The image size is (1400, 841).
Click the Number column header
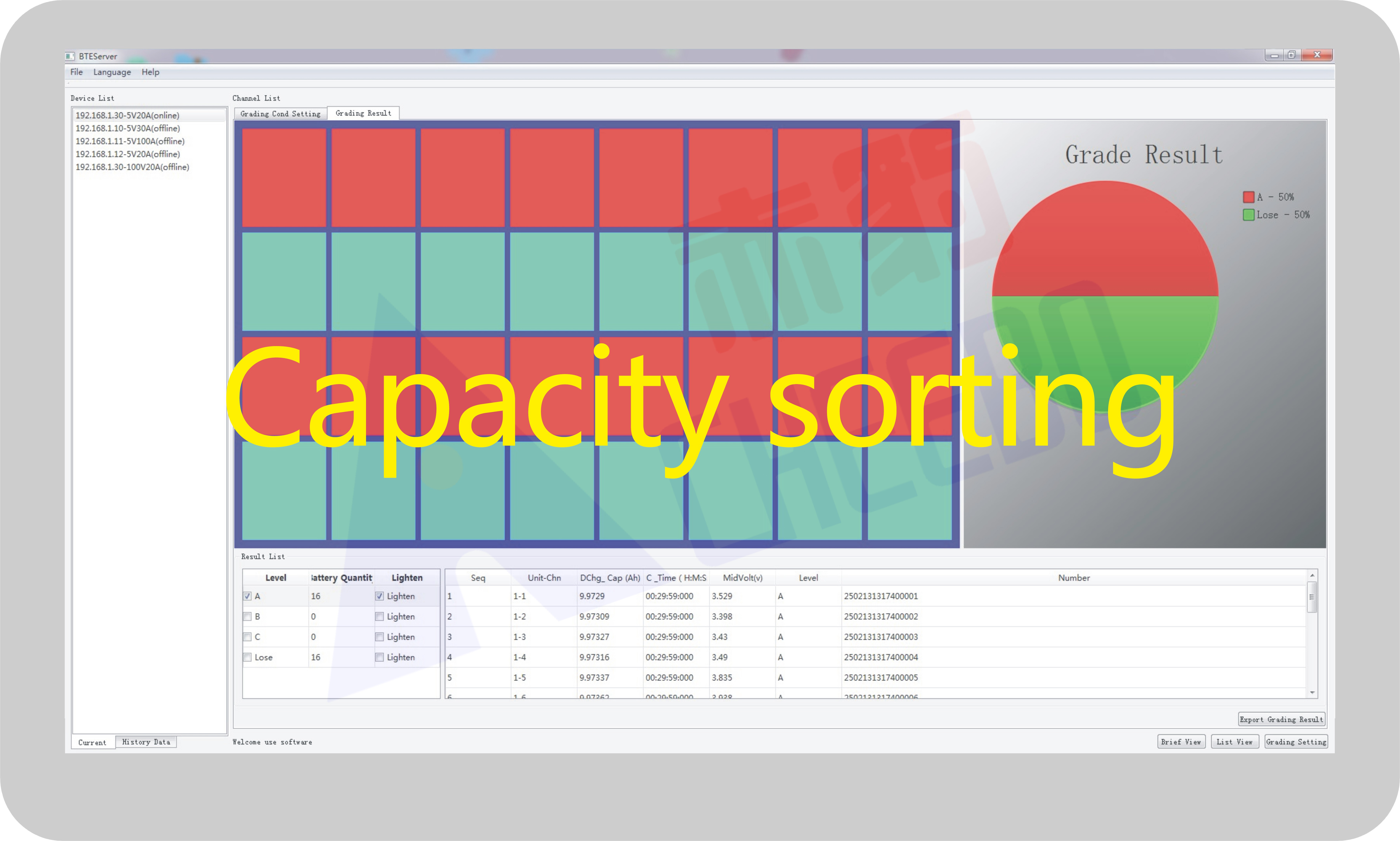click(1074, 578)
